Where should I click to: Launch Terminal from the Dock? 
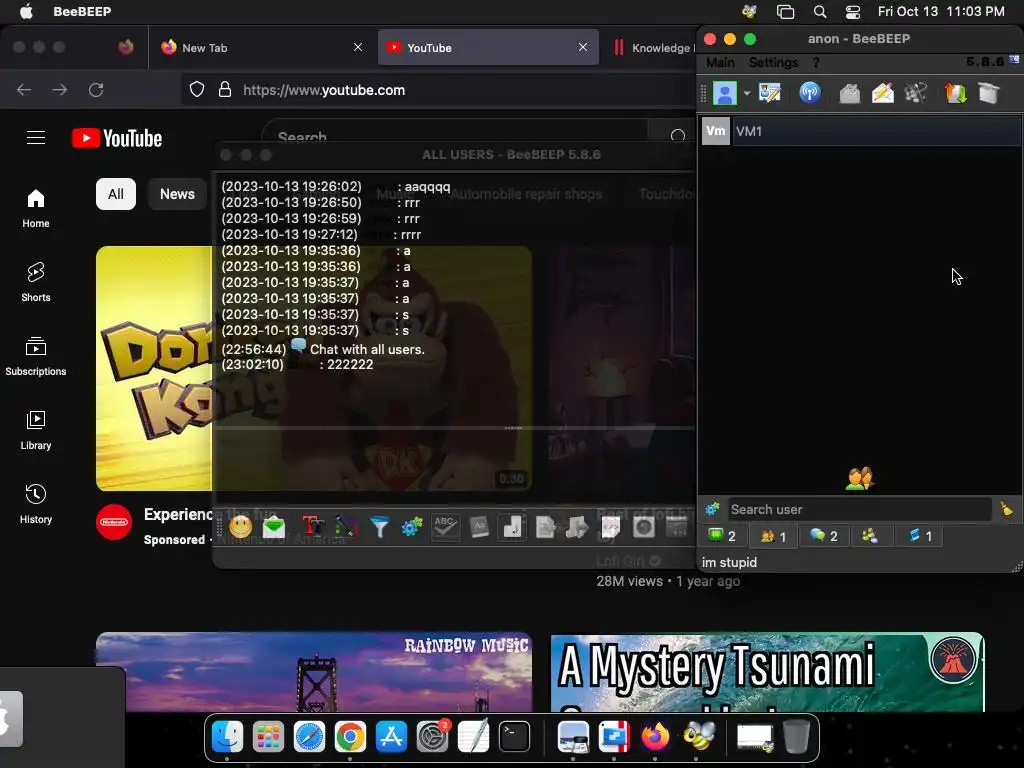click(514, 737)
